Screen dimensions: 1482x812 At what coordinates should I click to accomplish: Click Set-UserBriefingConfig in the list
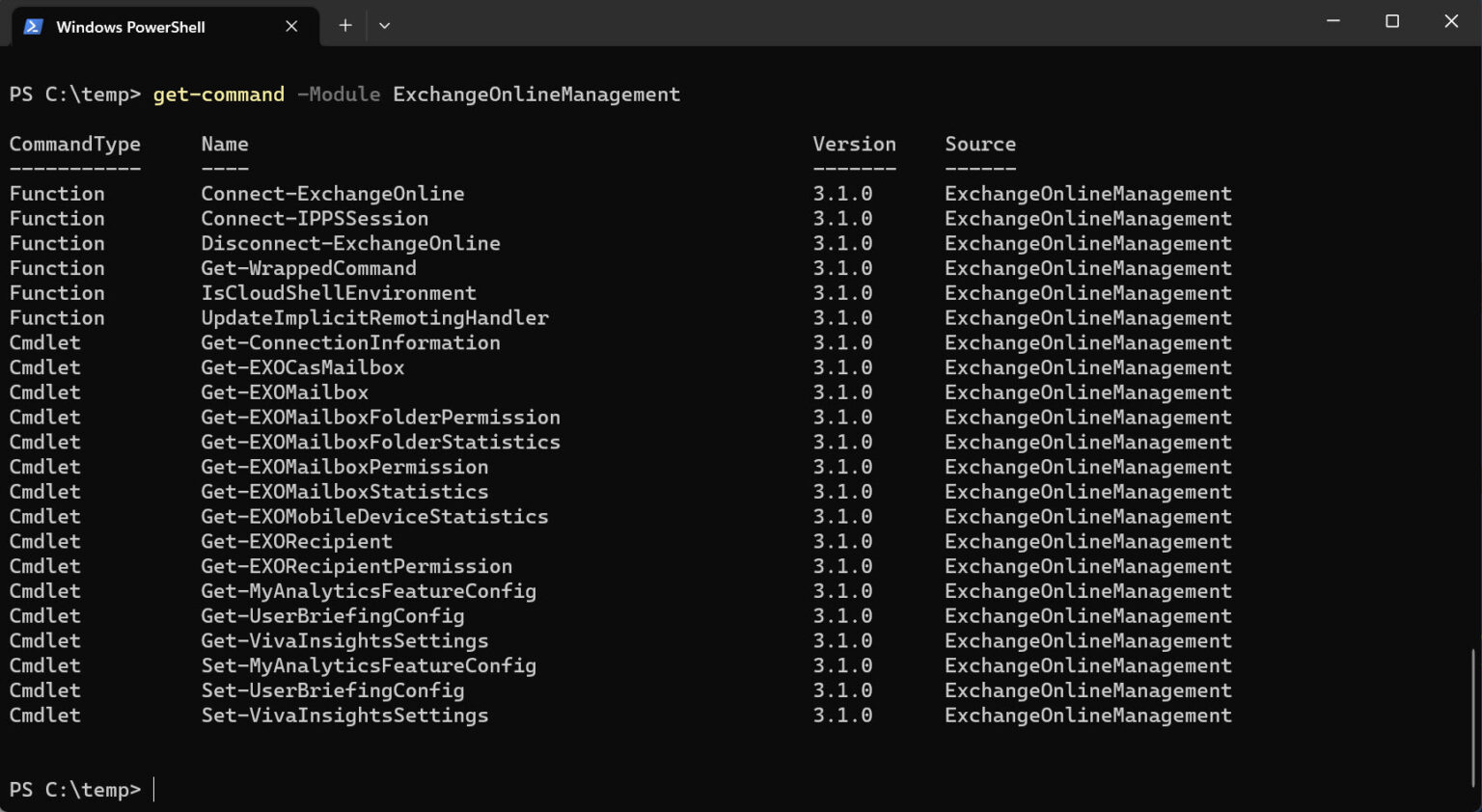click(333, 690)
